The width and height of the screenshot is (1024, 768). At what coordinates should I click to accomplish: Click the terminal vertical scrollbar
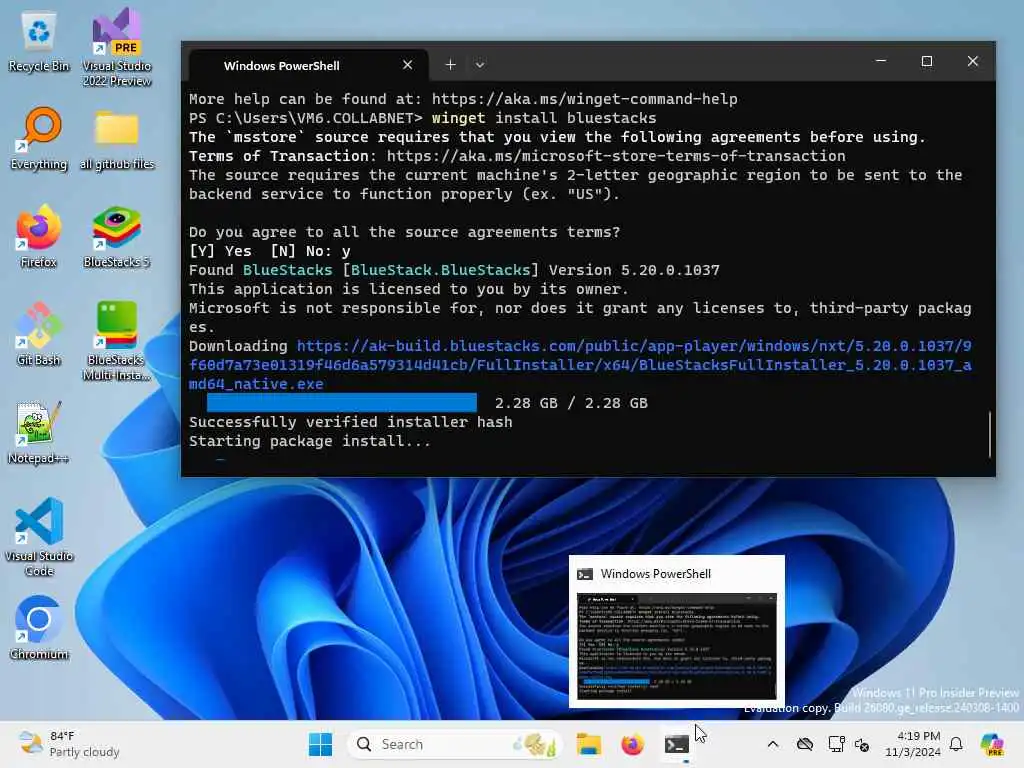pyautogui.click(x=990, y=434)
